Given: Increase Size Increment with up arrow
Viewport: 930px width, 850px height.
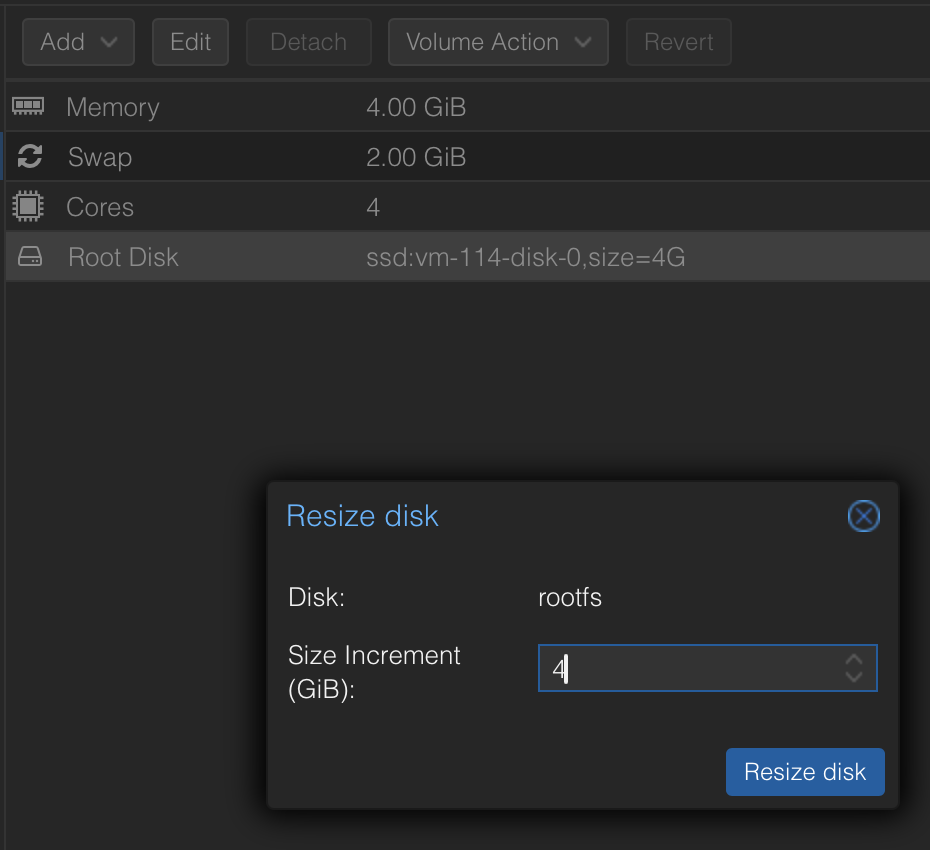Looking at the screenshot, I should (853, 660).
